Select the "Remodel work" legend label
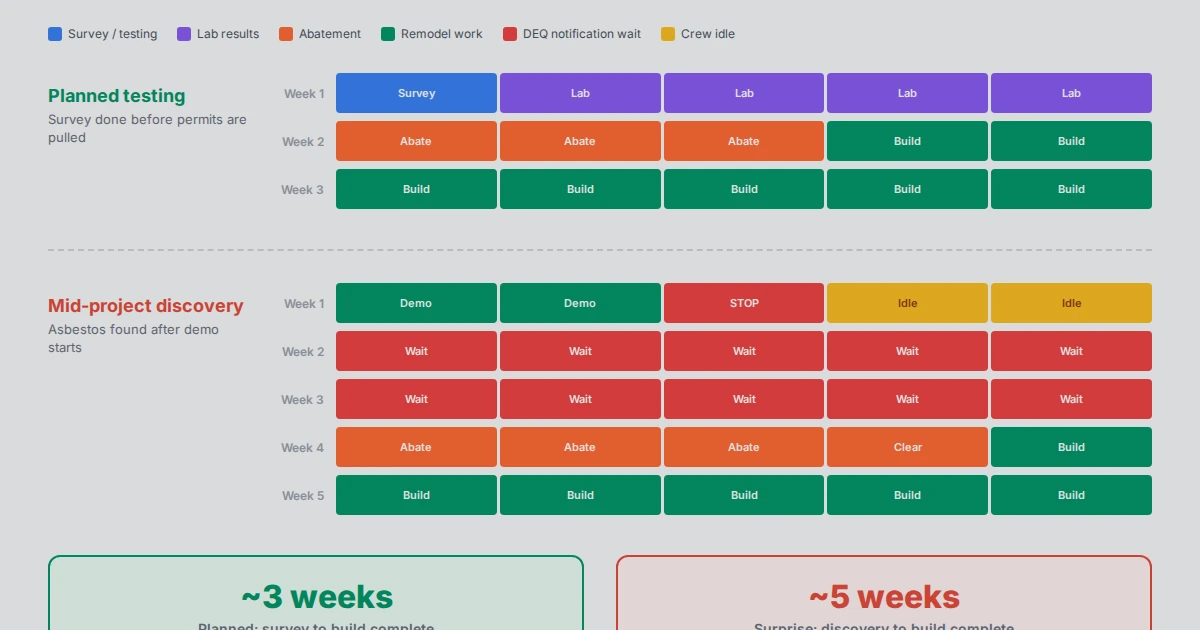Screen dimensions: 1200x630 [x=442, y=34]
